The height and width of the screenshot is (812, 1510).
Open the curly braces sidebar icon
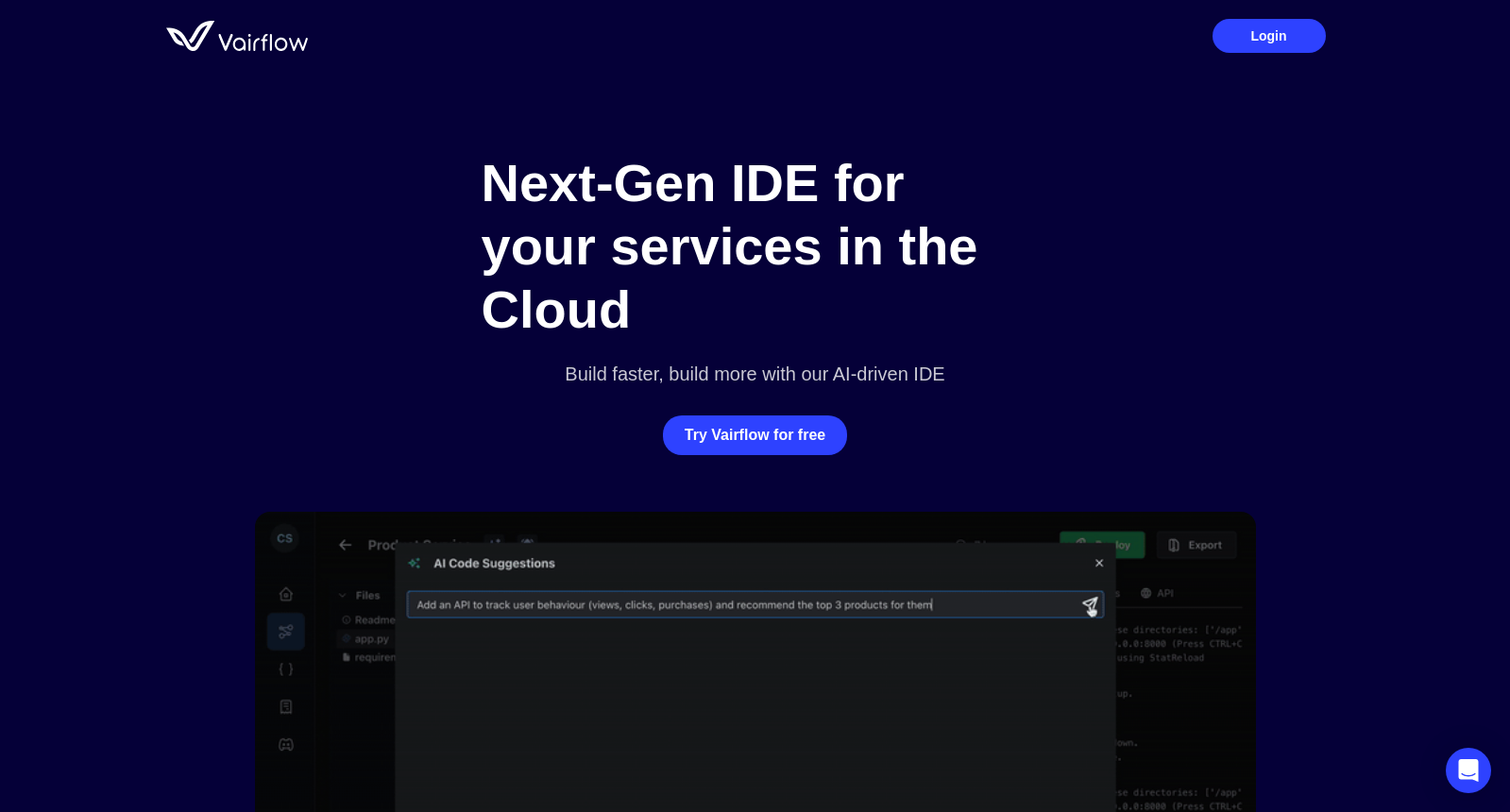(x=286, y=669)
